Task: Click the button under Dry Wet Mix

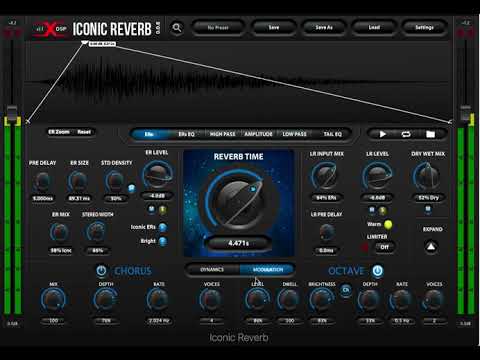Action: (428, 209)
